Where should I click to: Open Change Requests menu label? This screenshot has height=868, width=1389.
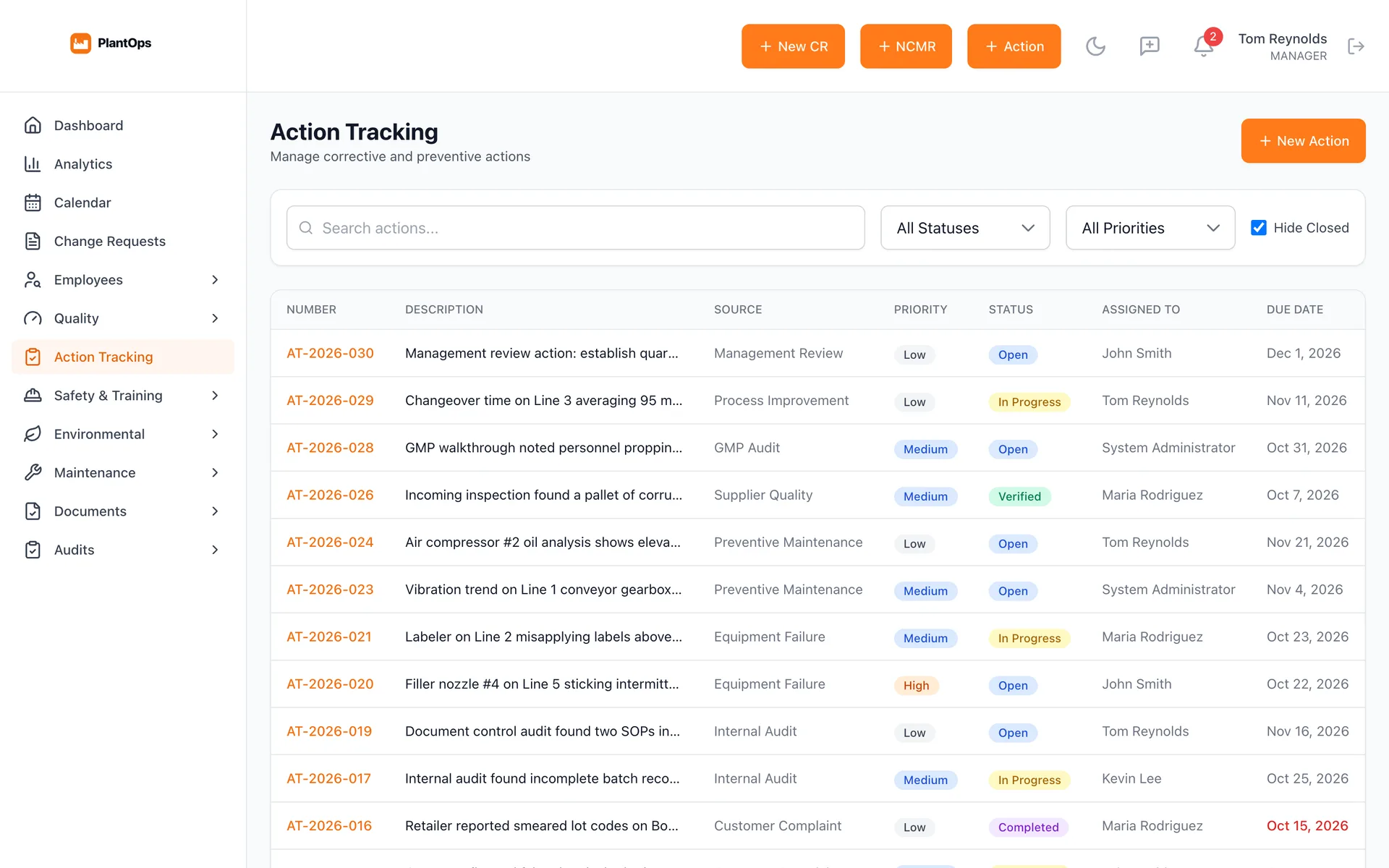110,241
